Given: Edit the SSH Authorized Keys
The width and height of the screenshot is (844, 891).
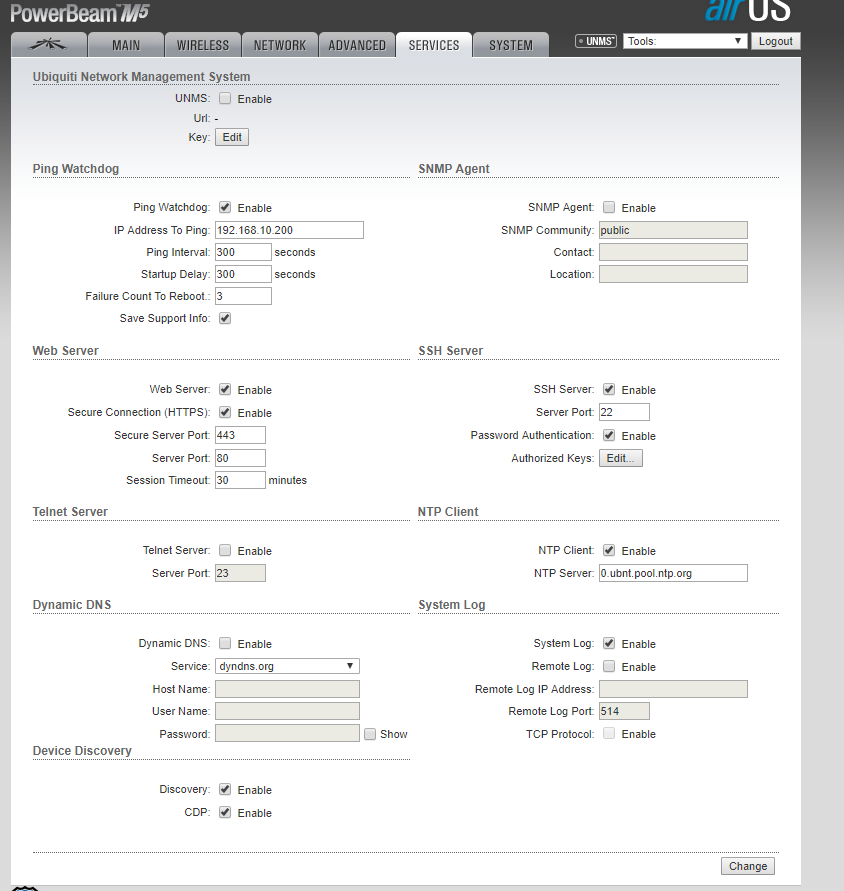Looking at the screenshot, I should pos(621,458).
